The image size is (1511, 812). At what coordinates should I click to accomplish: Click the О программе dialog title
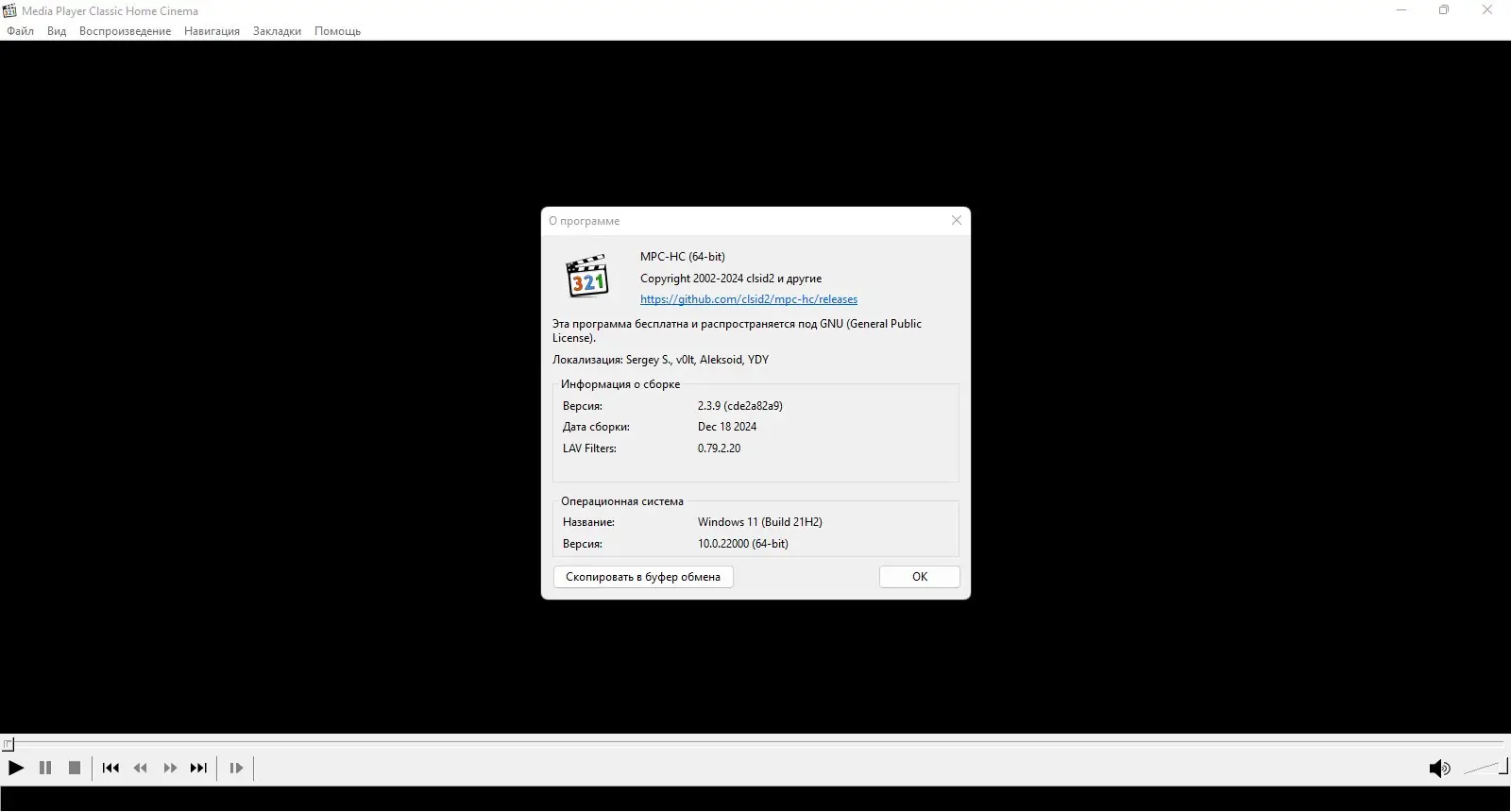pyautogui.click(x=585, y=221)
